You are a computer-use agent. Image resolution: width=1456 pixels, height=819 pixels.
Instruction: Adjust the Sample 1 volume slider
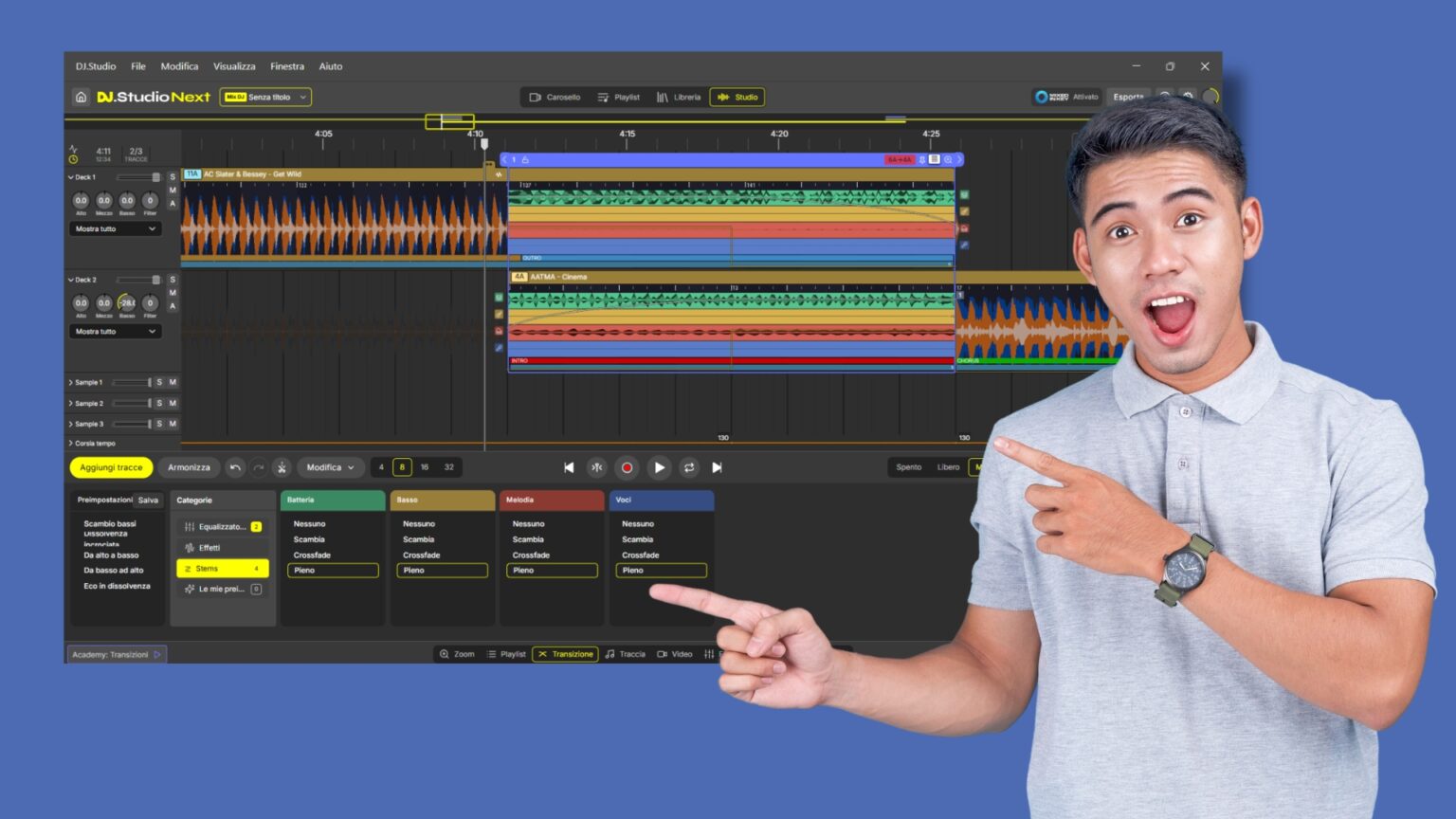[132, 382]
